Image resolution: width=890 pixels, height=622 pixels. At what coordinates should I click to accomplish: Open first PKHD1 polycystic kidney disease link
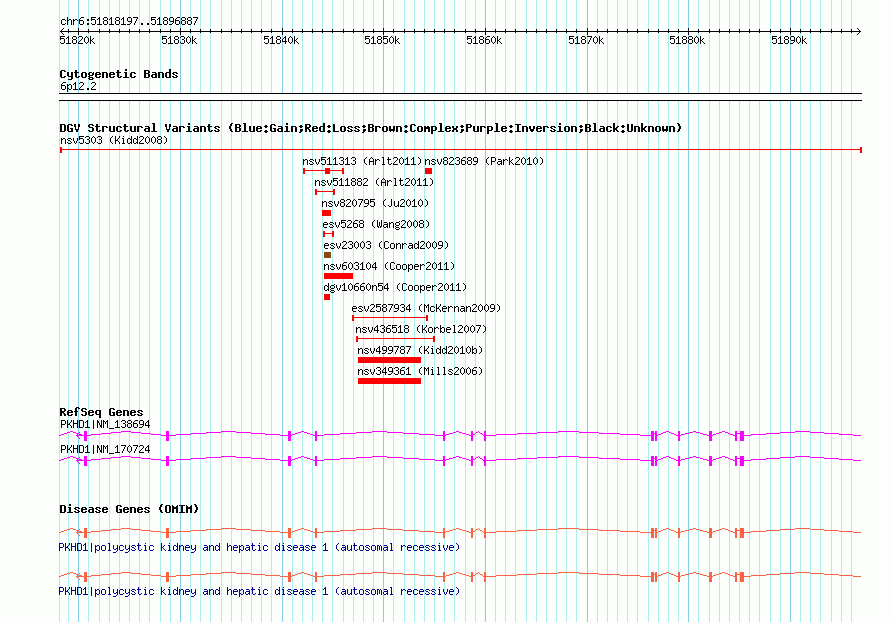[x=259, y=547]
